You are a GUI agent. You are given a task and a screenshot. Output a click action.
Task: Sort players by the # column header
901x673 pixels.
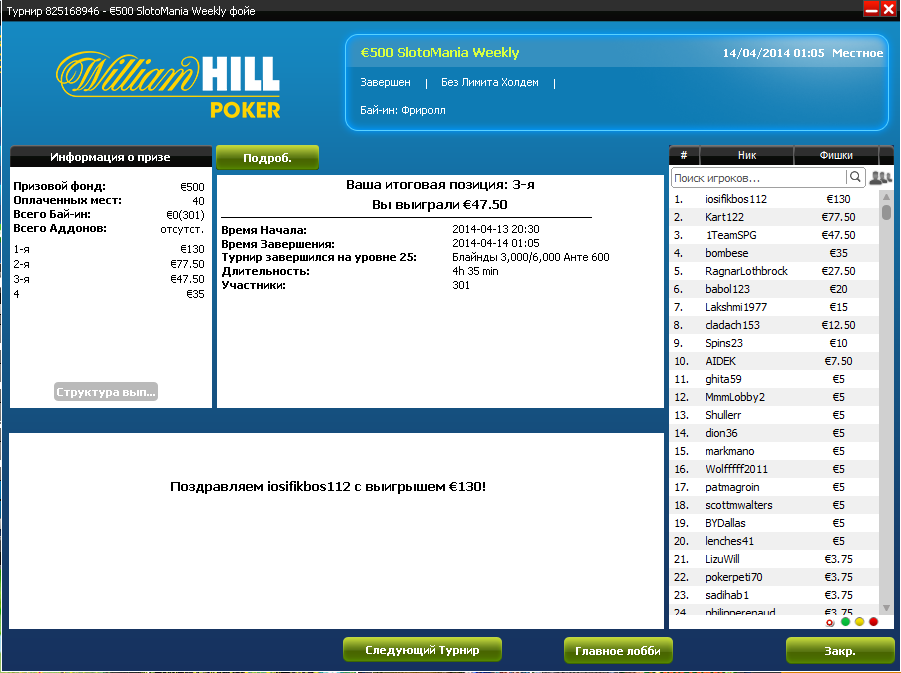point(684,155)
